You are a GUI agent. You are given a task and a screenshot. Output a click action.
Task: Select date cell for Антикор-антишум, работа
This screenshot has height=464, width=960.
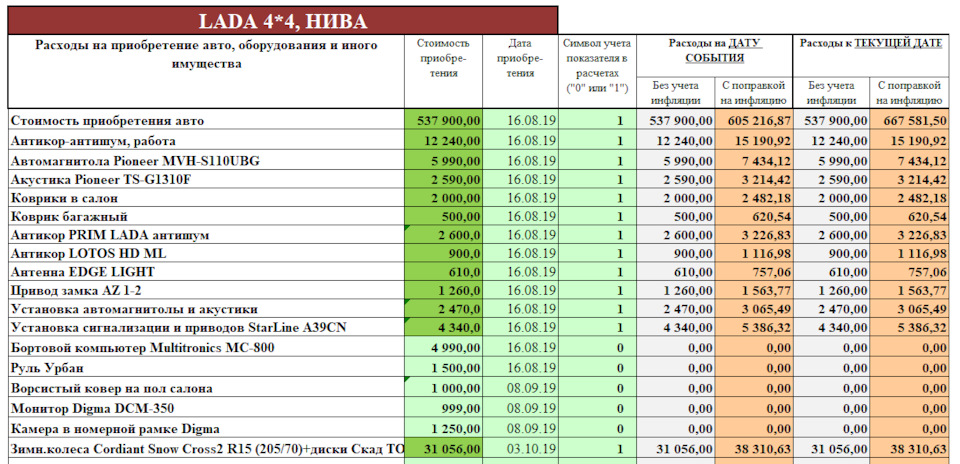[521, 141]
